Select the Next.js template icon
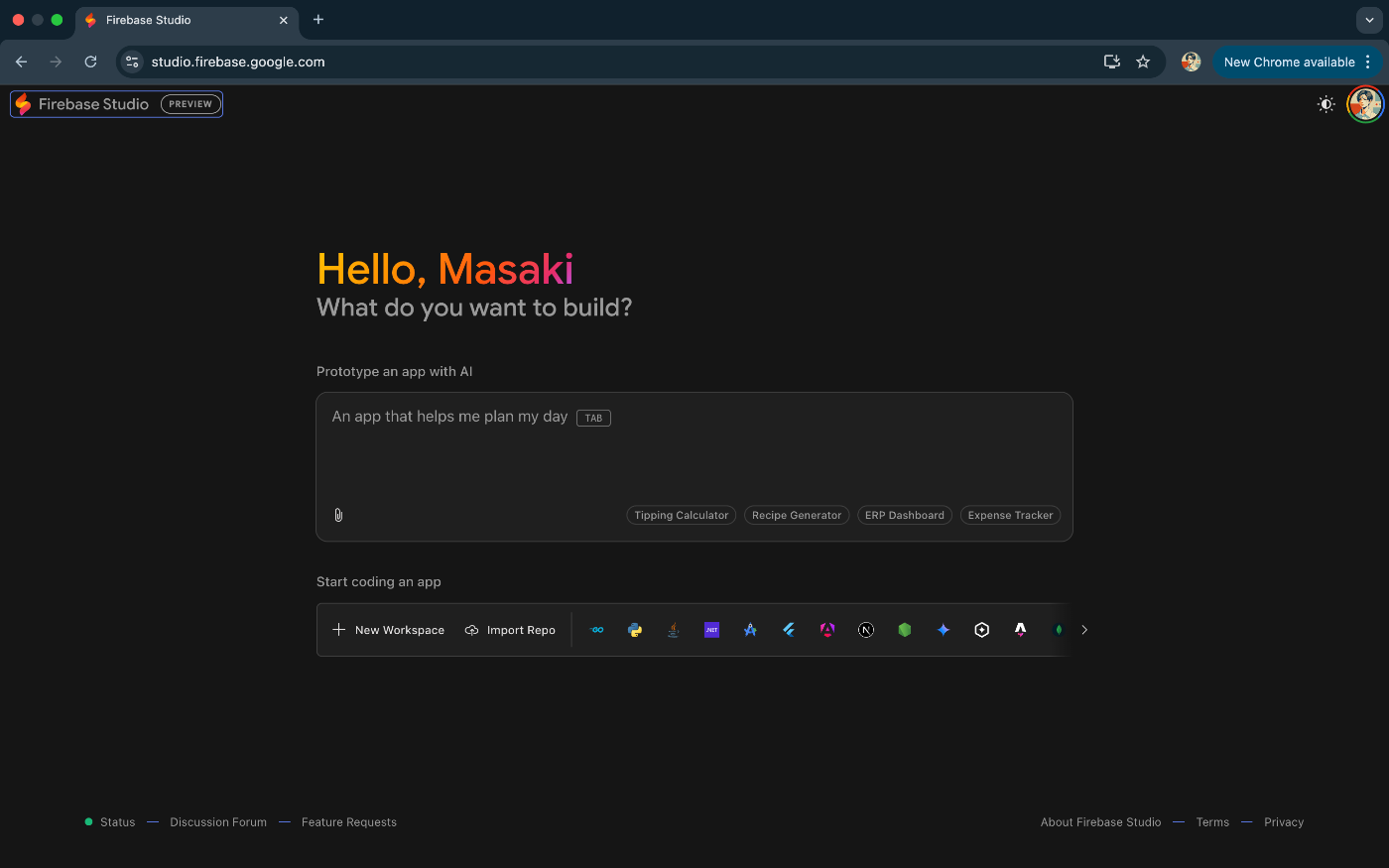 [x=866, y=630]
